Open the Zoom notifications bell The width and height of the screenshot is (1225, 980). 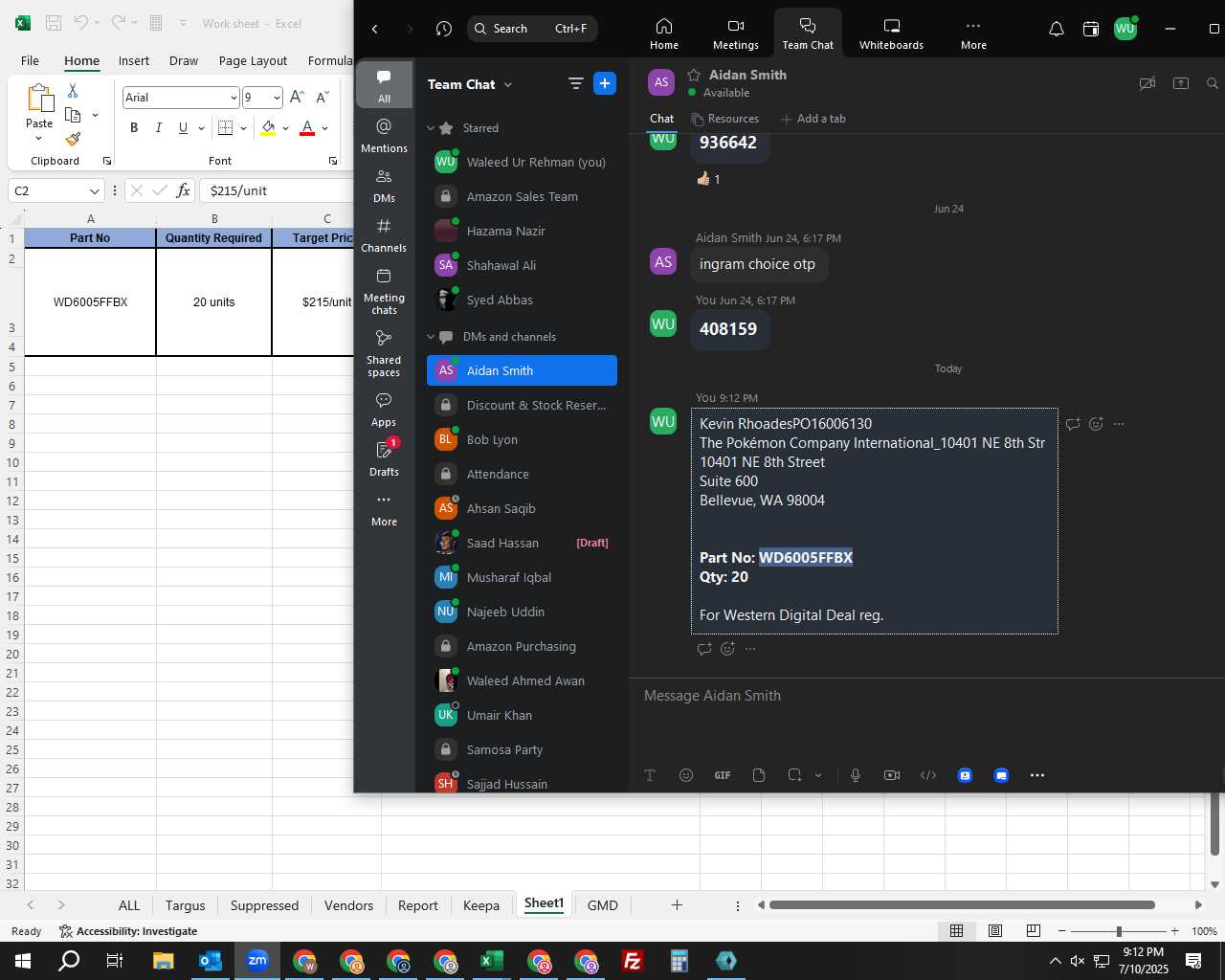click(x=1057, y=29)
